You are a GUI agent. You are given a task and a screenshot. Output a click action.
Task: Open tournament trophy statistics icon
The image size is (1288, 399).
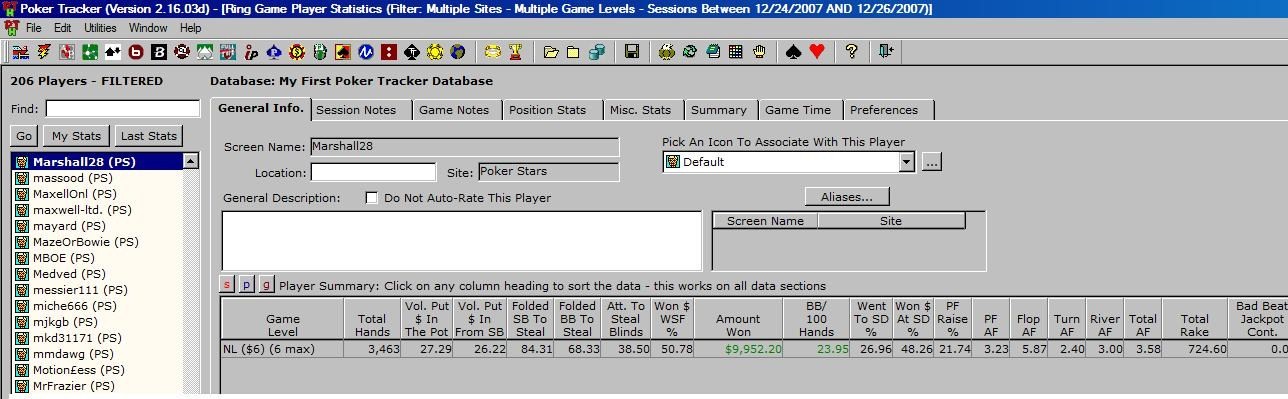(x=516, y=52)
